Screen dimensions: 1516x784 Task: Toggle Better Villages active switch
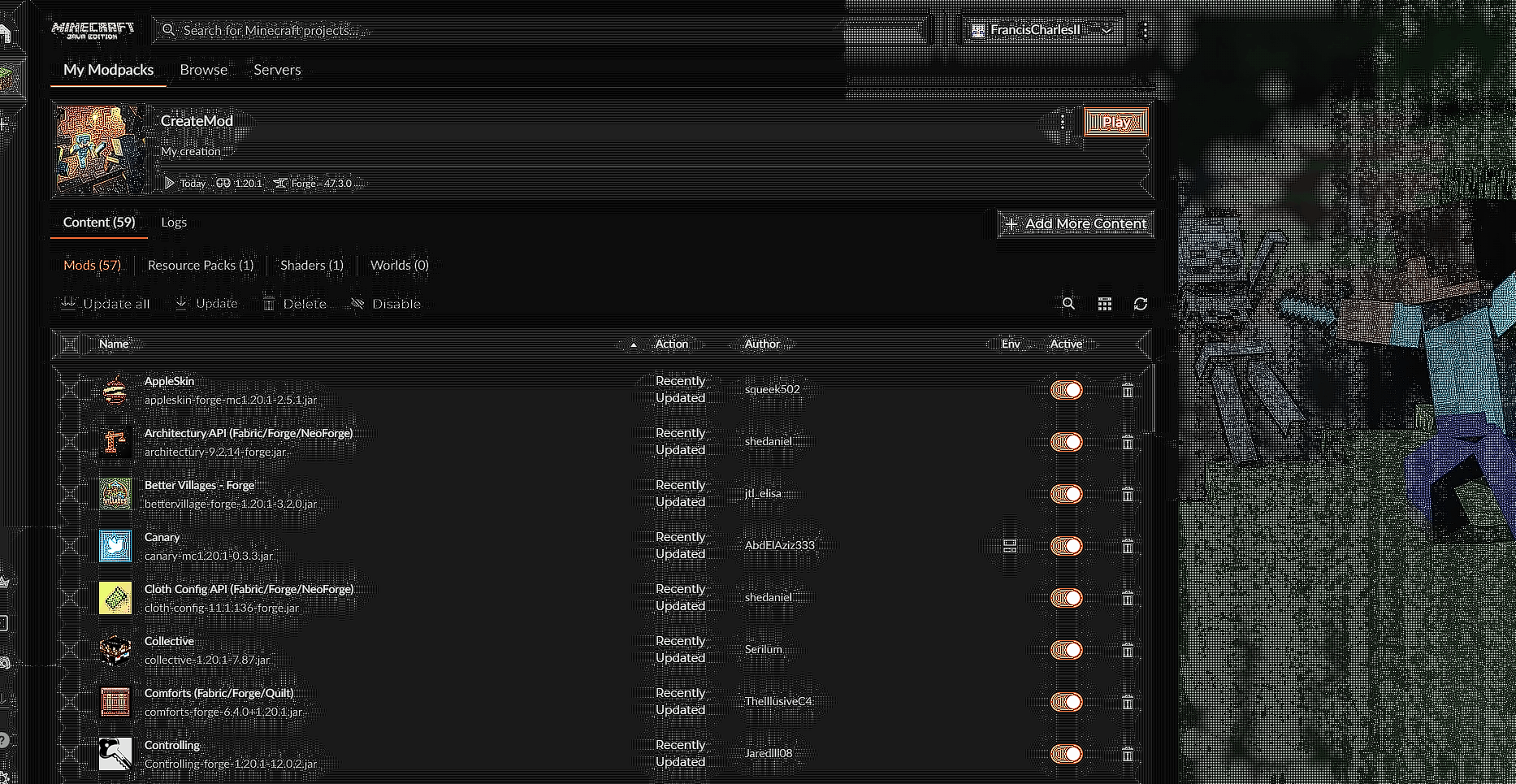[1067, 494]
